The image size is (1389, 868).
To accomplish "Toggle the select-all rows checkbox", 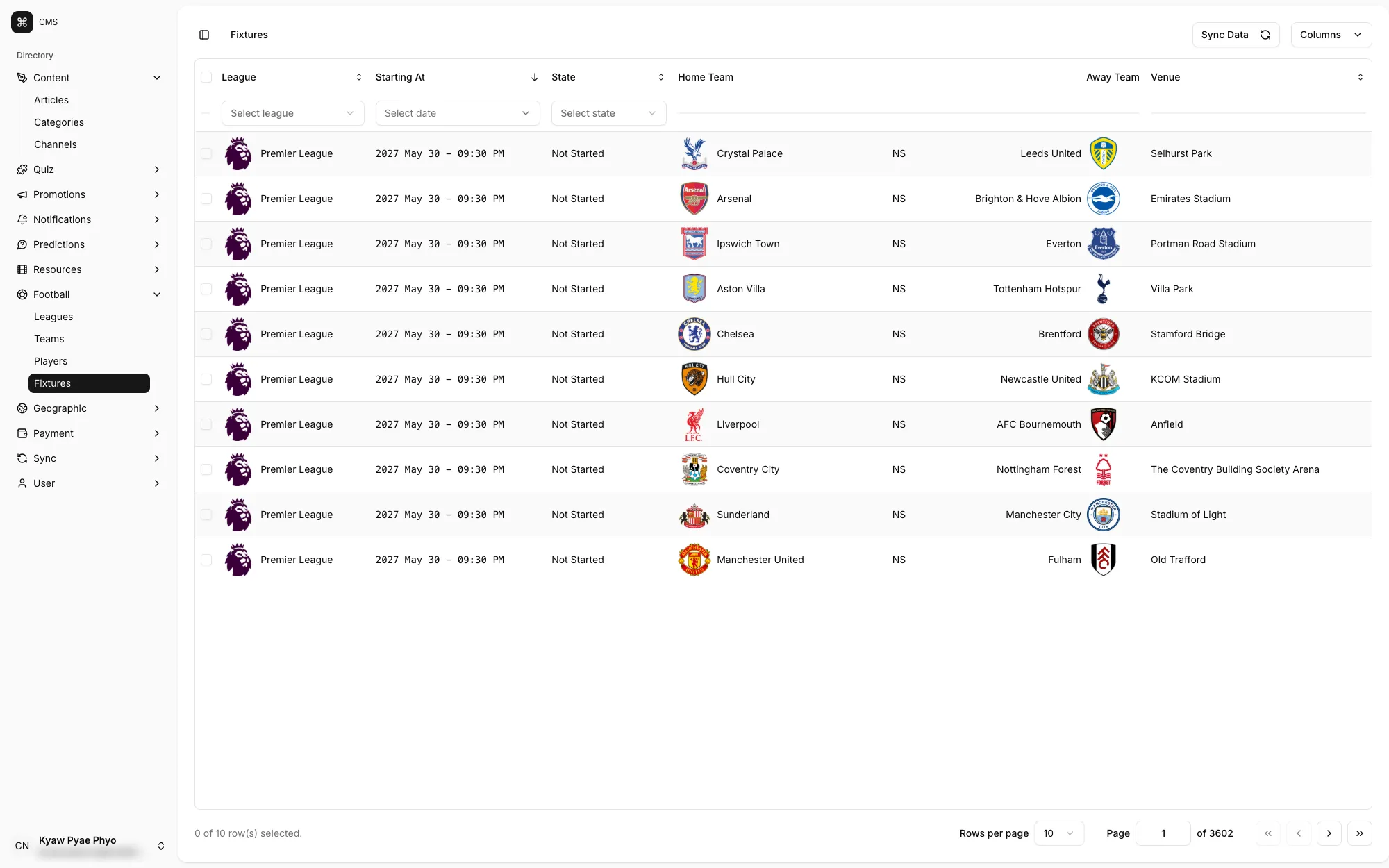I will [x=206, y=77].
